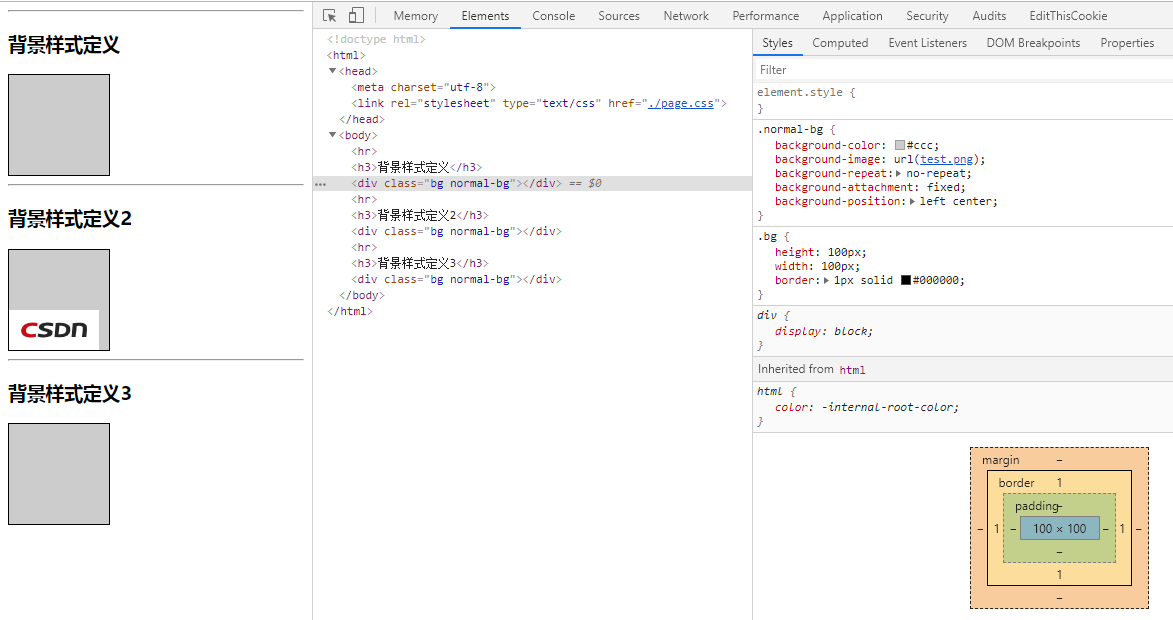Collapse the head element node
Image resolution: width=1173 pixels, height=620 pixels.
pos(333,72)
